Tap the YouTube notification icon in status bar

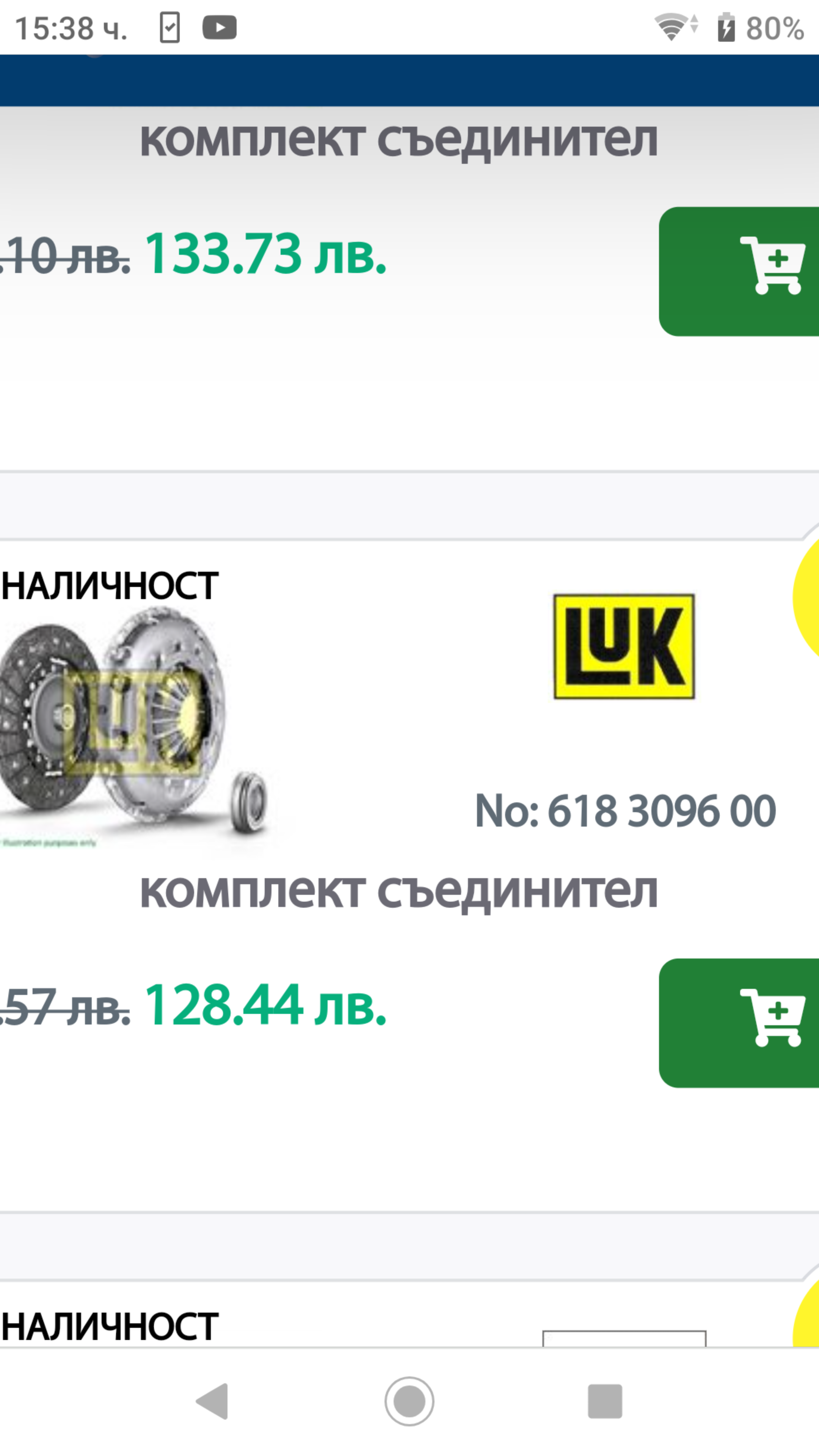(219, 28)
